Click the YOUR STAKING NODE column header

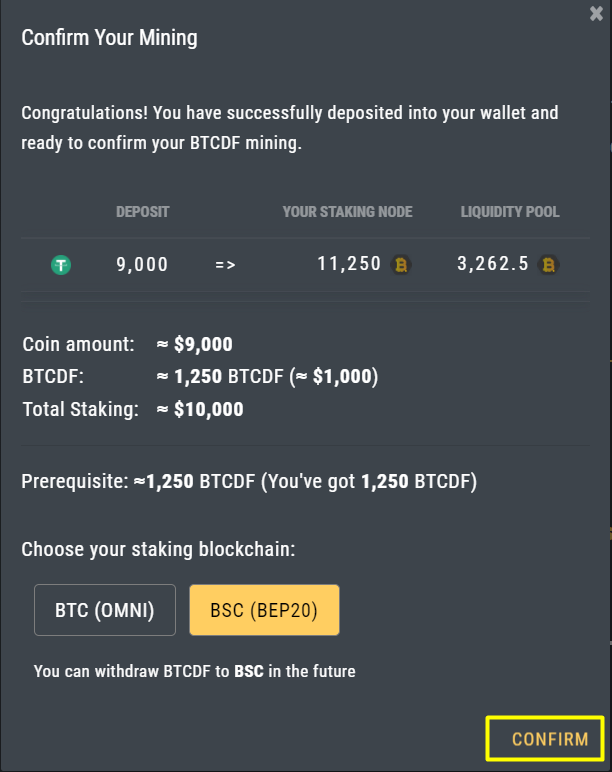[x=348, y=212]
